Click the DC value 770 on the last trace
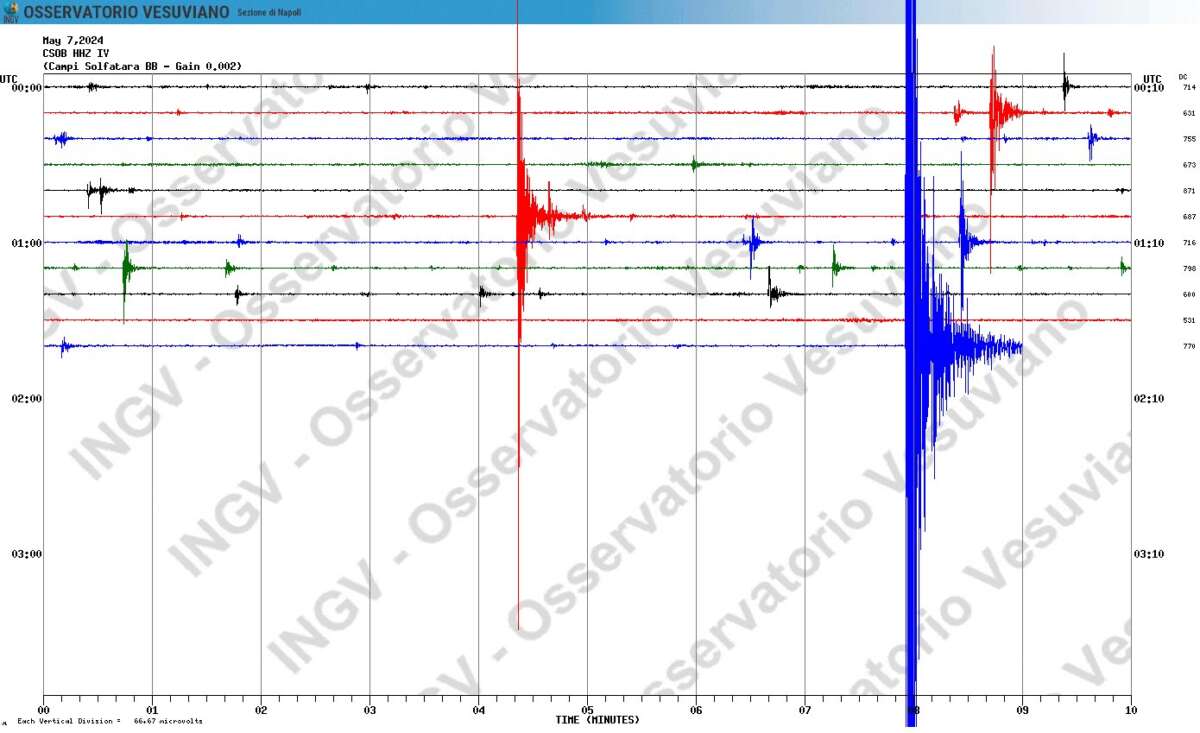 click(1189, 346)
